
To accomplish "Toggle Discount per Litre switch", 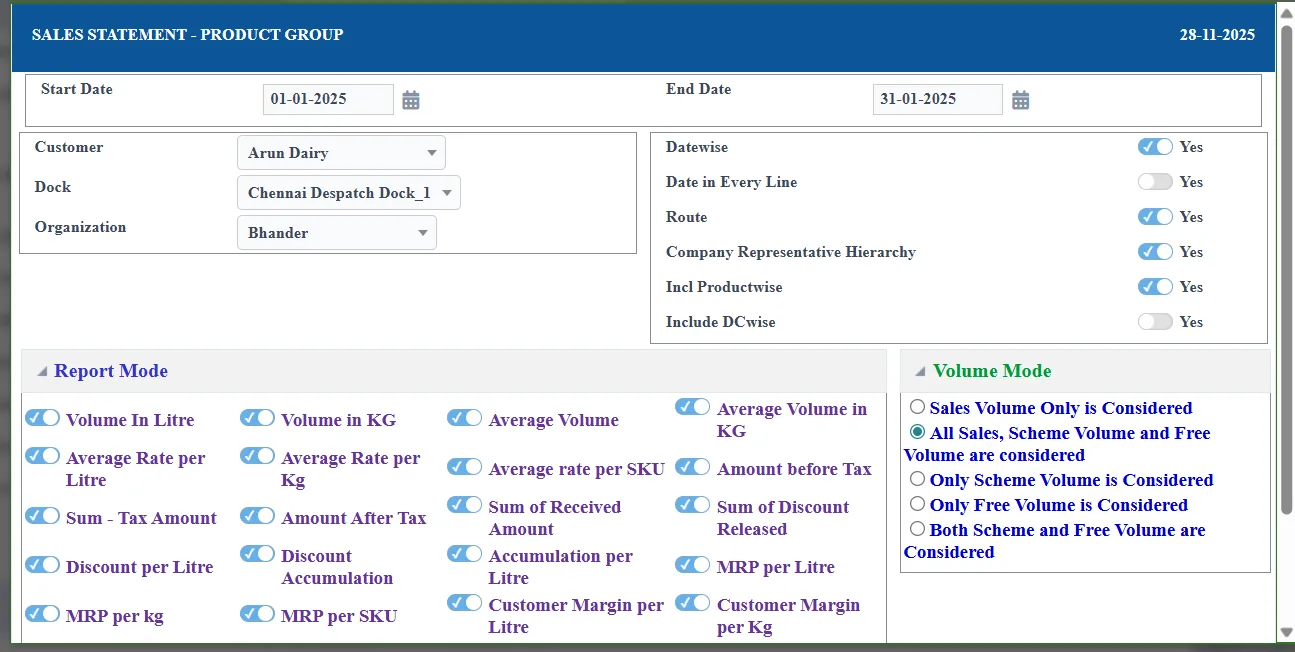I will 43,565.
